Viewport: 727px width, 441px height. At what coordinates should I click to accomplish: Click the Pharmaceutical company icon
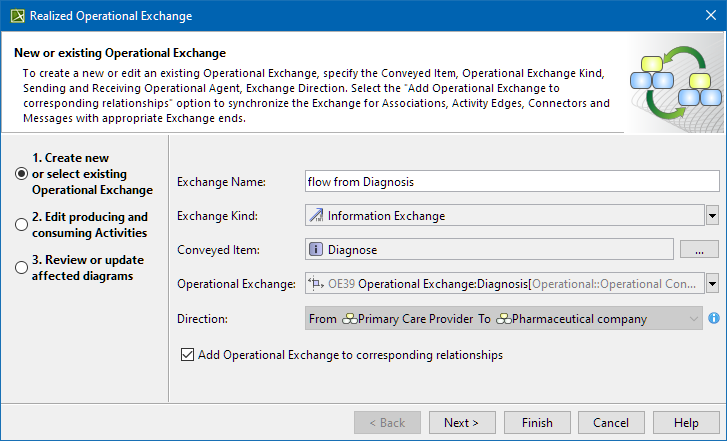[504, 319]
